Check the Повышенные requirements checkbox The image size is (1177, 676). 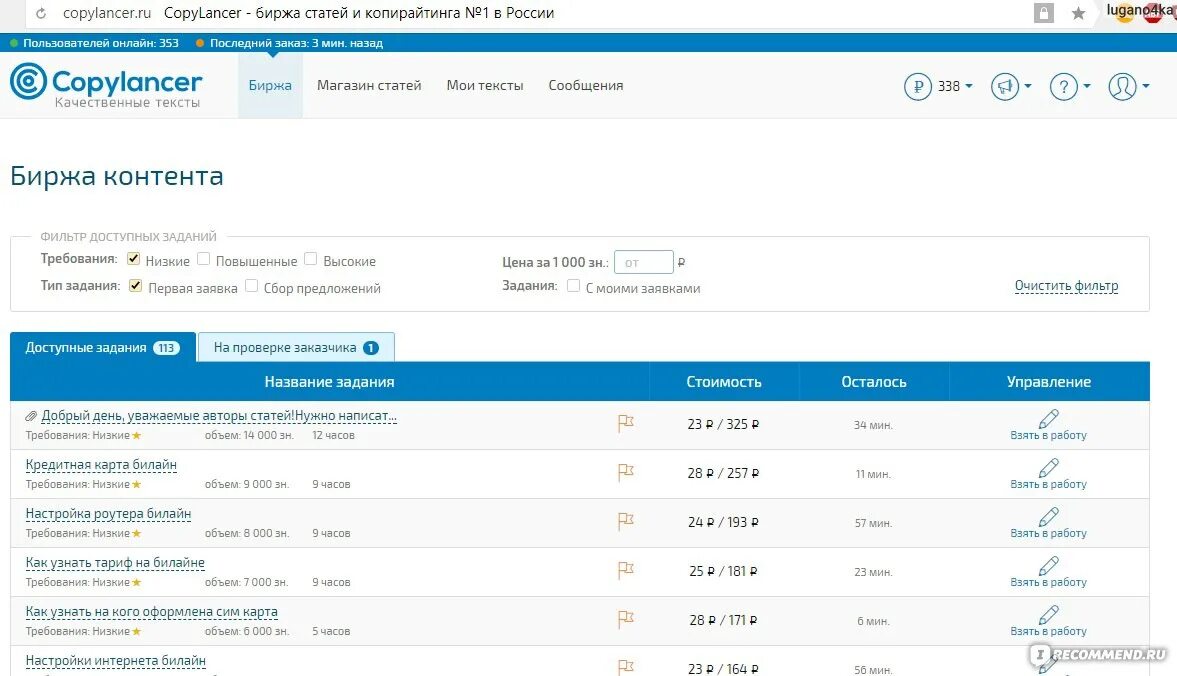[203, 259]
